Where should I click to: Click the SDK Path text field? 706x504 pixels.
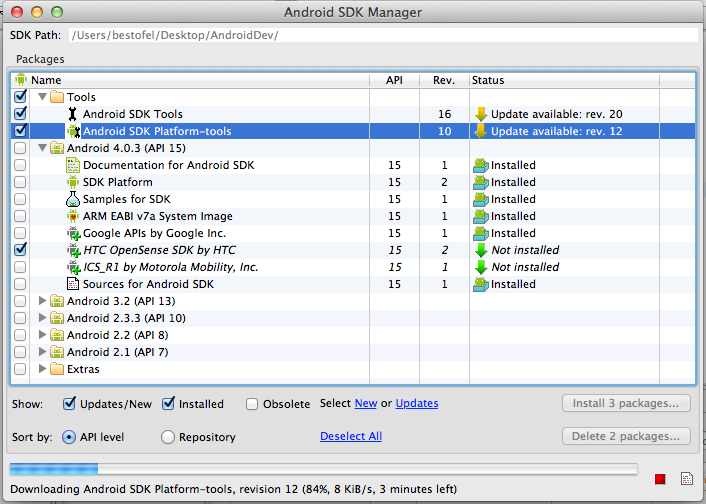(x=382, y=35)
